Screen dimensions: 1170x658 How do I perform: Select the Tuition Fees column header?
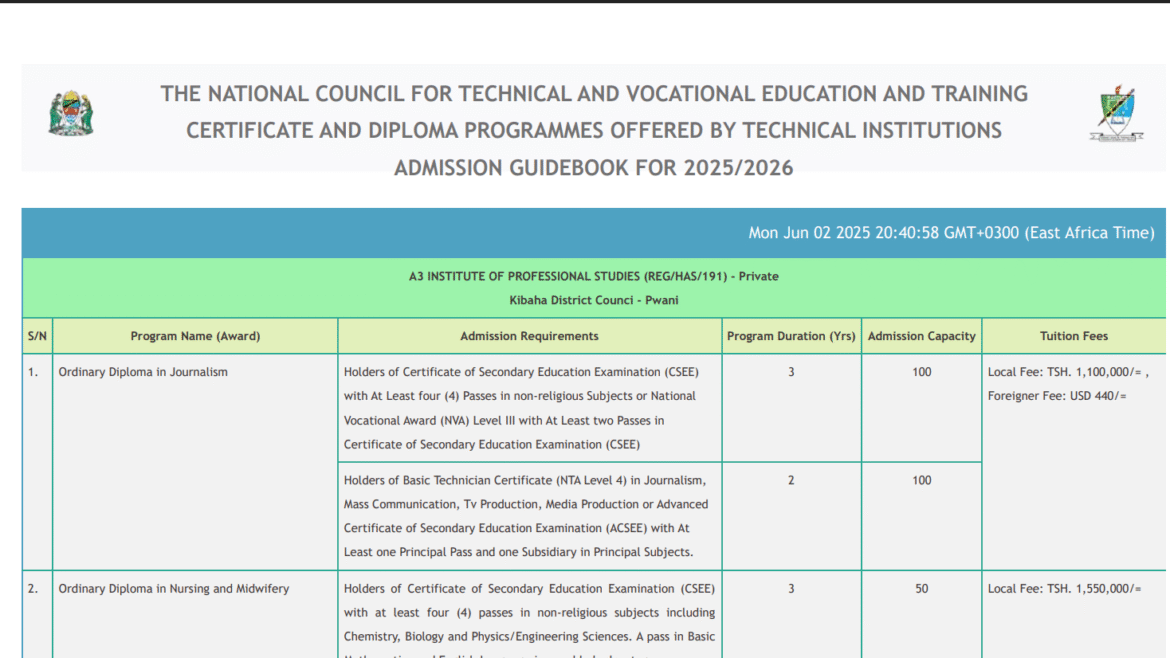[1074, 336]
